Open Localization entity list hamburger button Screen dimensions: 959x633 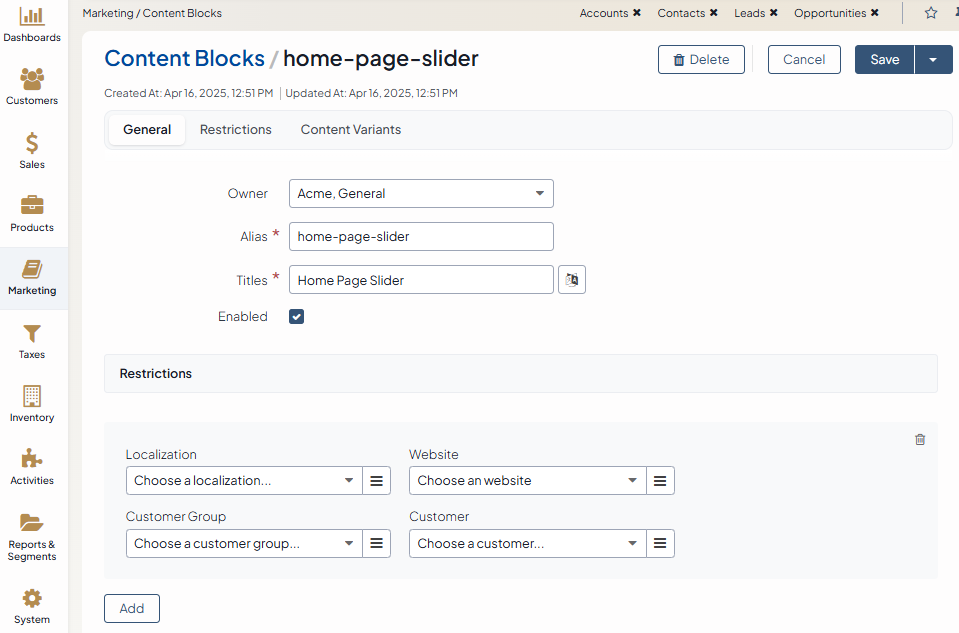[376, 481]
